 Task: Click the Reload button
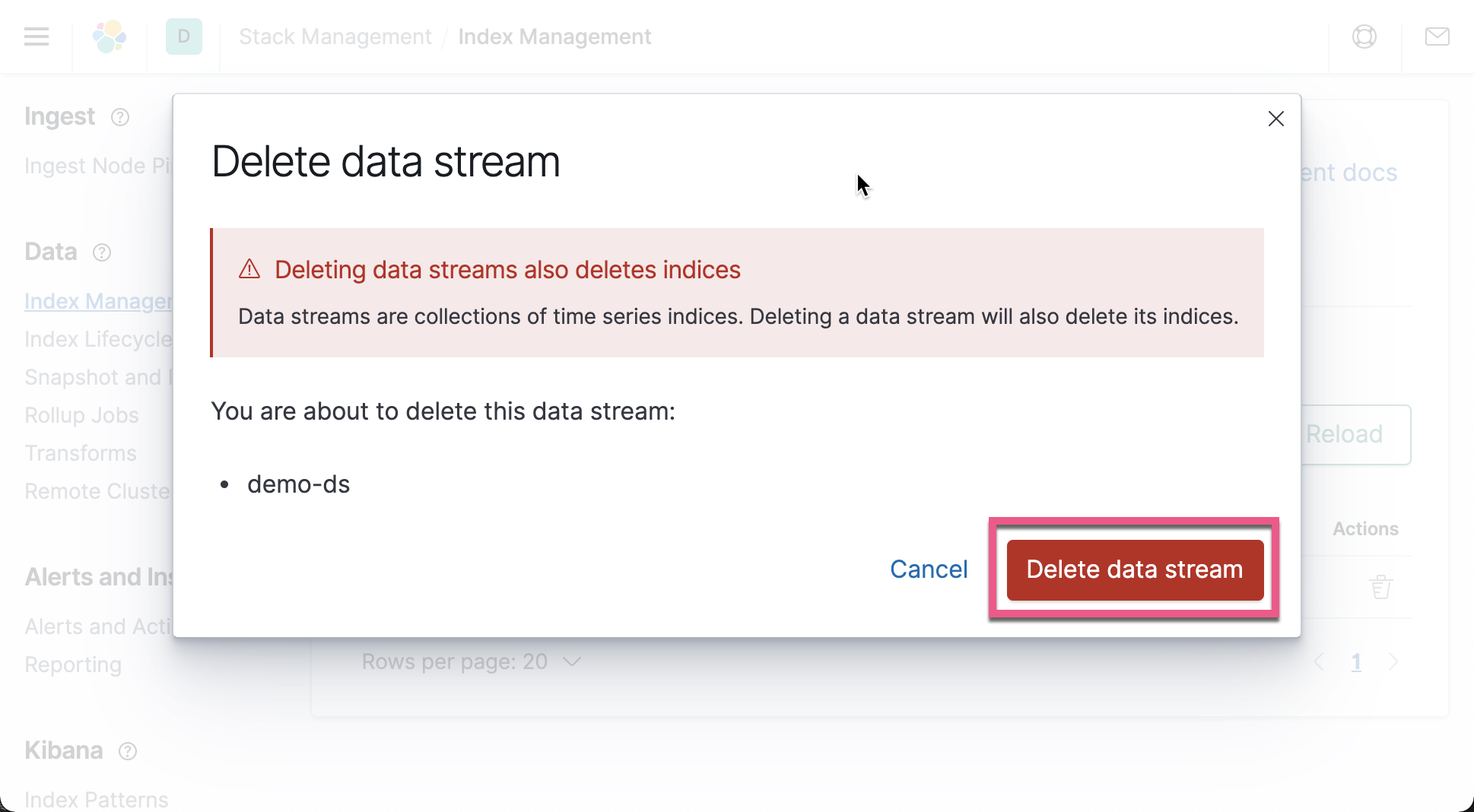[x=1345, y=434]
